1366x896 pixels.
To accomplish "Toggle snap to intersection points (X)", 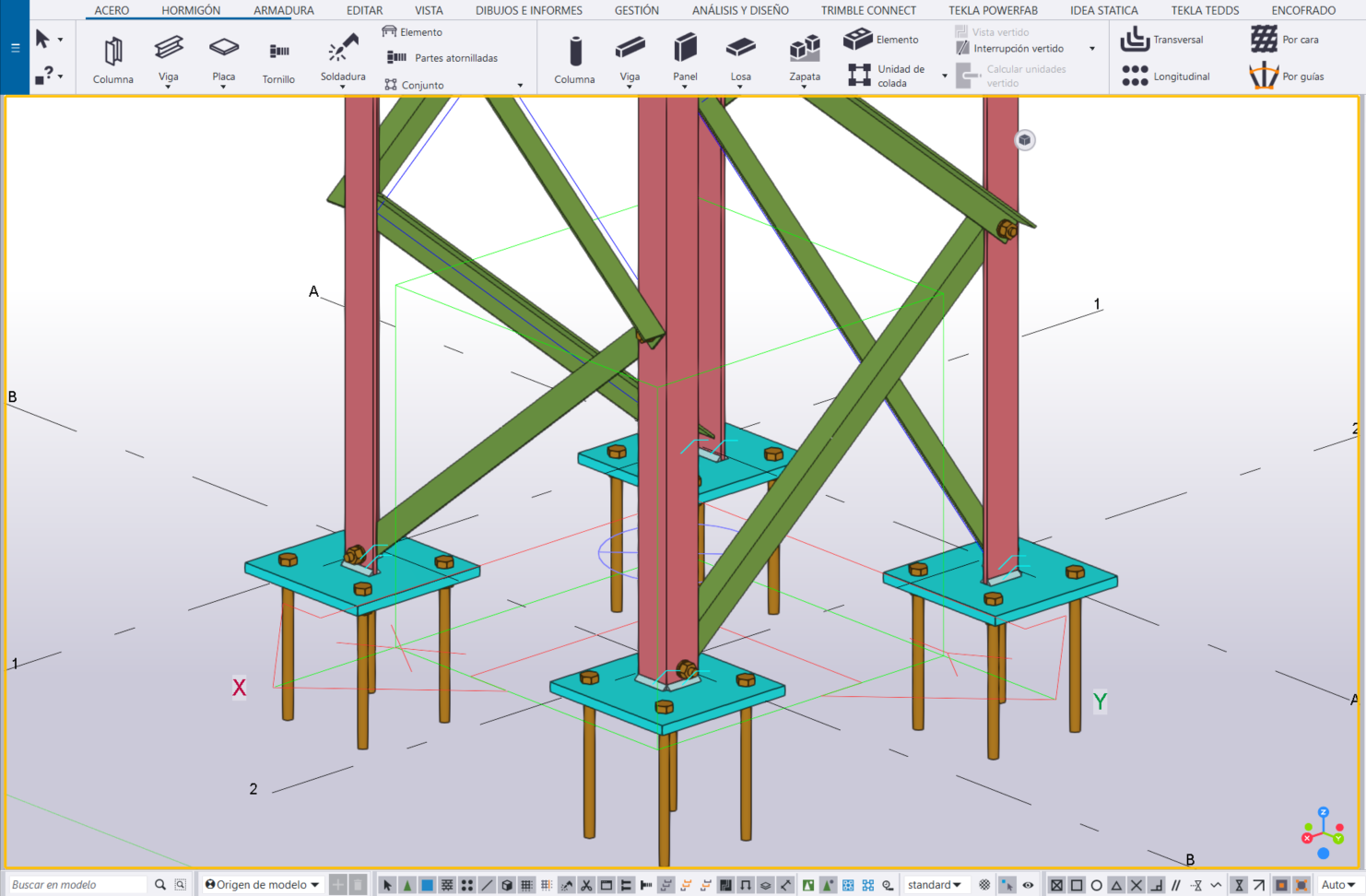I will coord(1136,885).
